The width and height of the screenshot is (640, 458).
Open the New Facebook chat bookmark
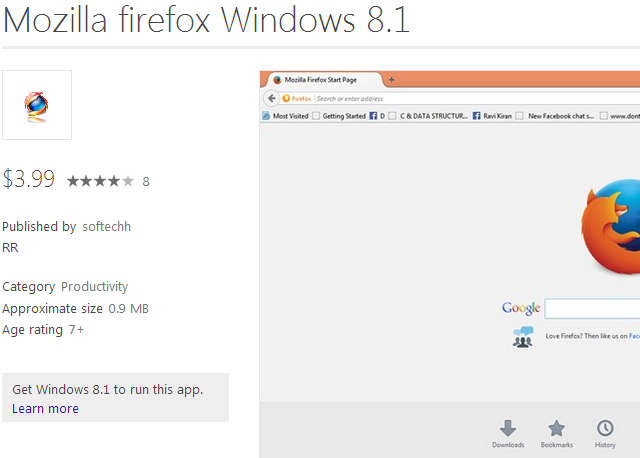[555, 116]
